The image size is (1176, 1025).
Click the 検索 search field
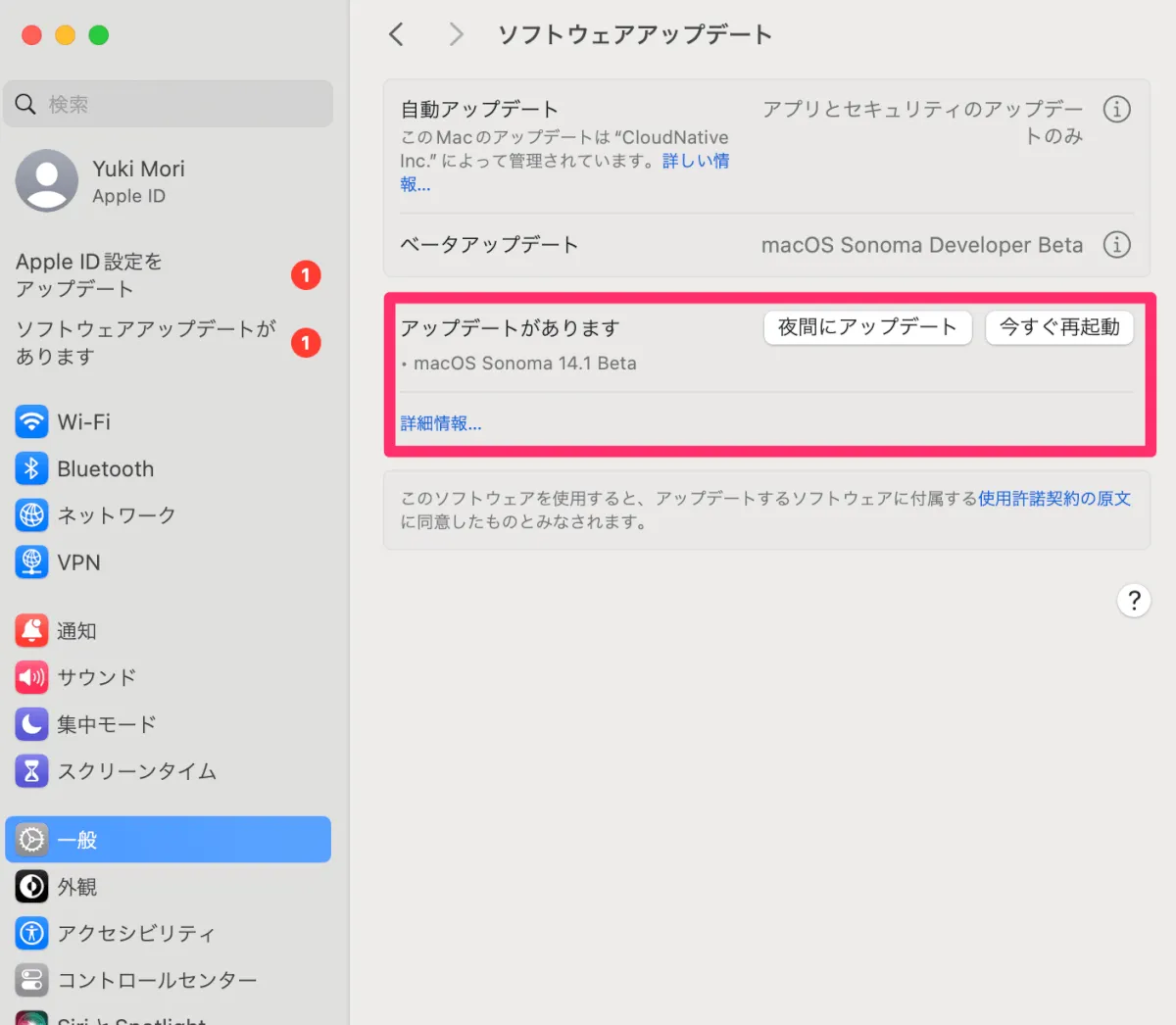tap(169, 104)
